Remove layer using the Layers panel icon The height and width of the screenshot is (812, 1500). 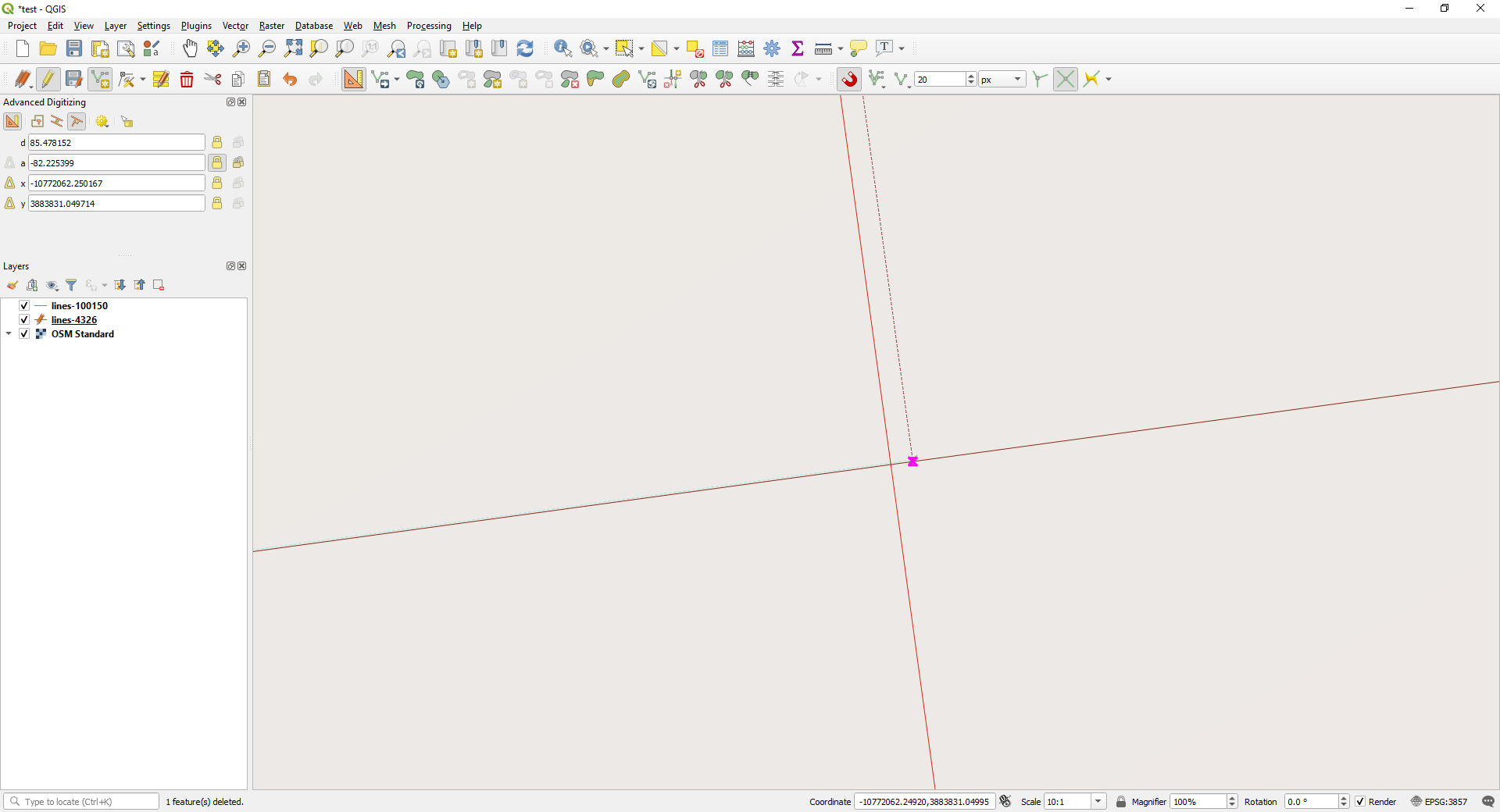159,285
